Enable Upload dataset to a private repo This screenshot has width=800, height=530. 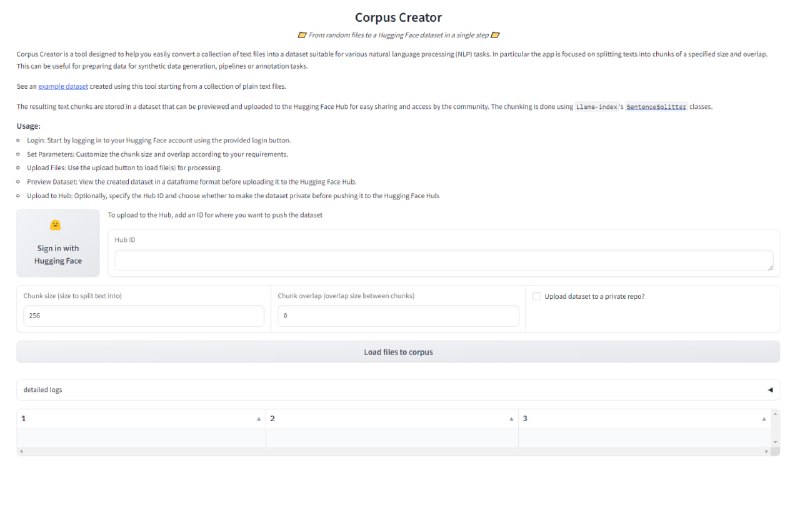point(537,296)
